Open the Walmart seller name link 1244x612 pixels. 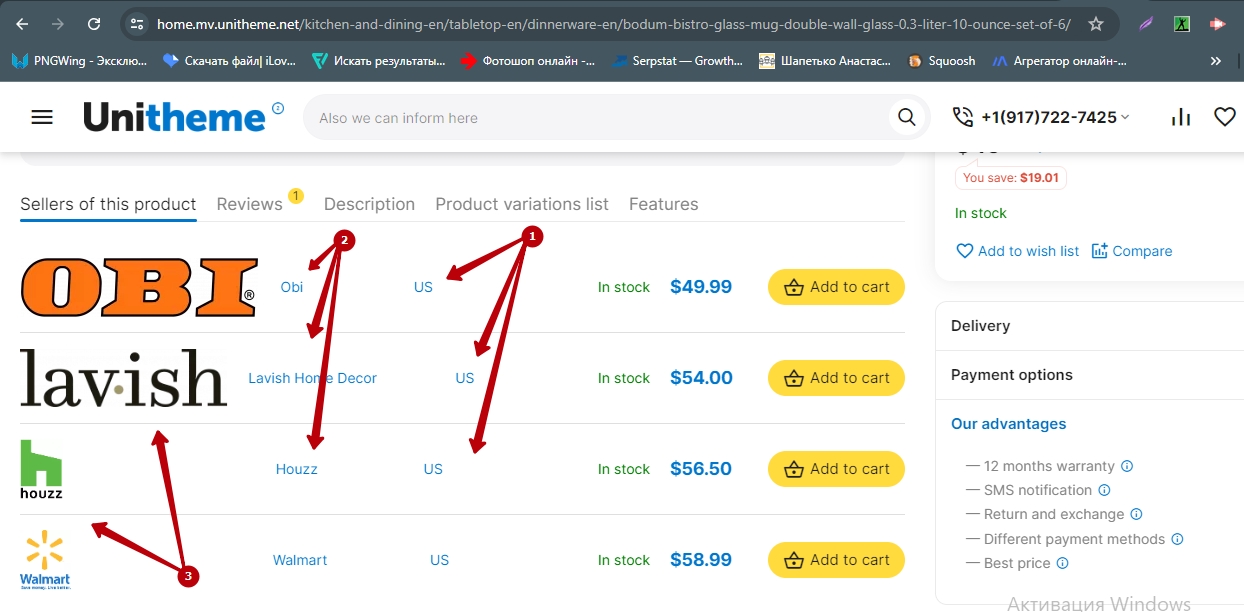tap(300, 560)
